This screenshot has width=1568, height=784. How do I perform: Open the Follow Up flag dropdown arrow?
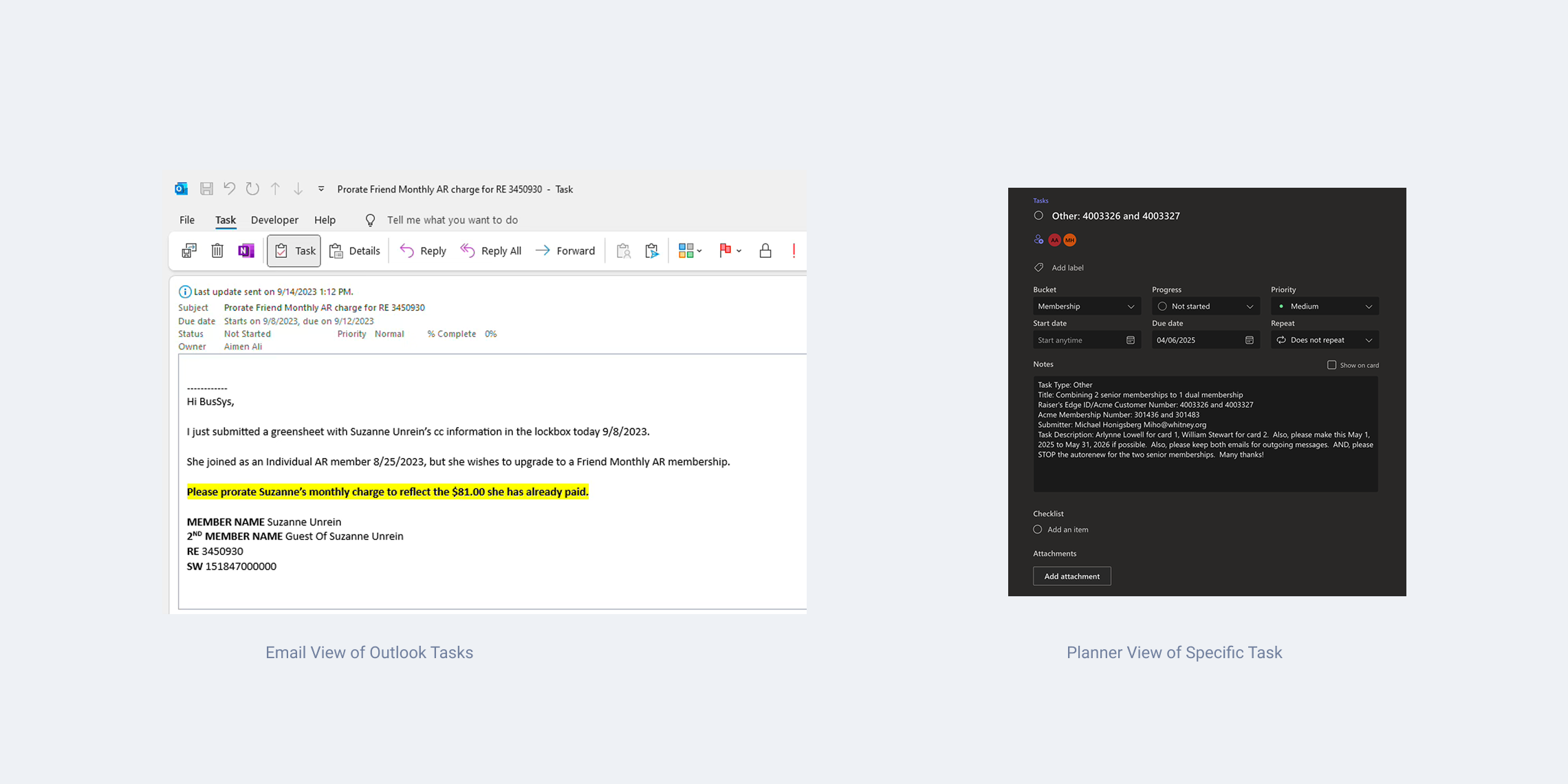point(739,251)
